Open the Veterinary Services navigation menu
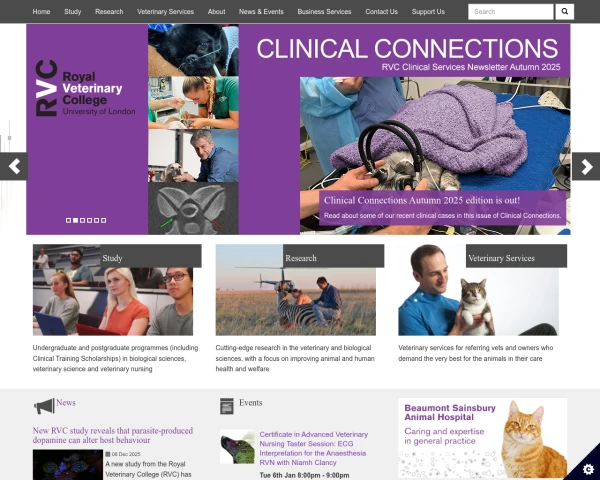The width and height of the screenshot is (600, 480). tap(165, 12)
